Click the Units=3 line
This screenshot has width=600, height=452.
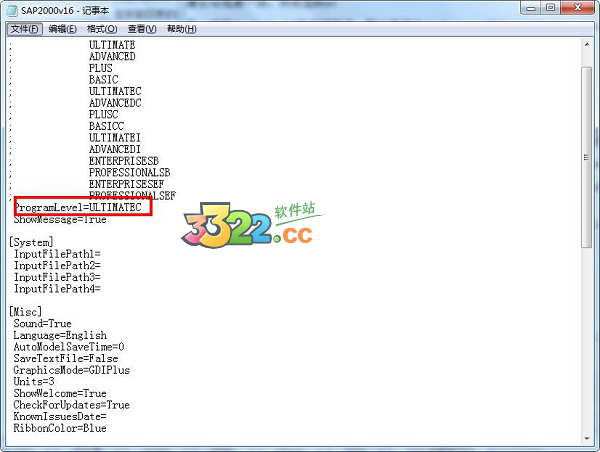pyautogui.click(x=34, y=382)
